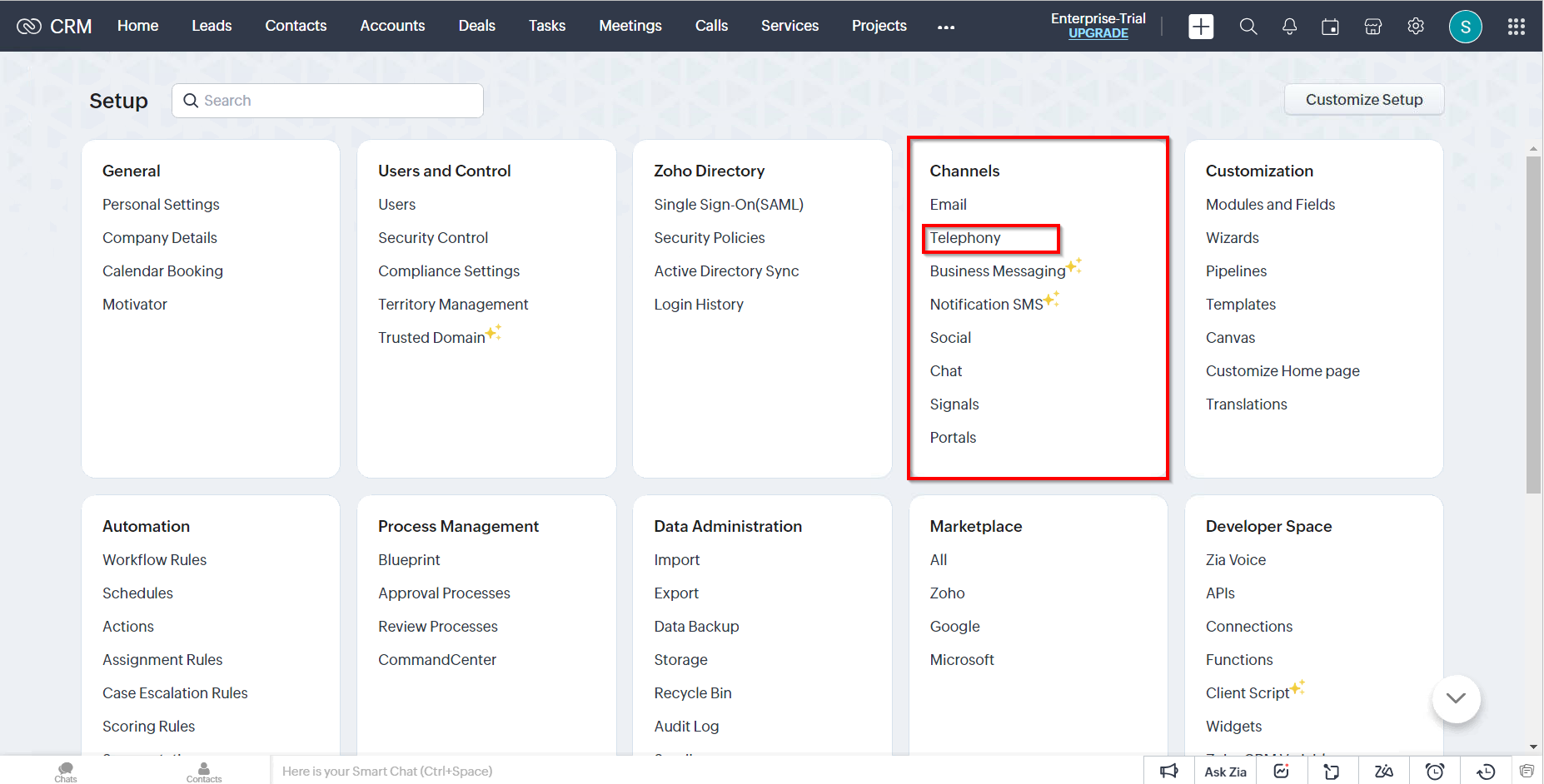The width and height of the screenshot is (1544, 784).
Task: Open Modules and Fields
Action: click(x=1270, y=205)
